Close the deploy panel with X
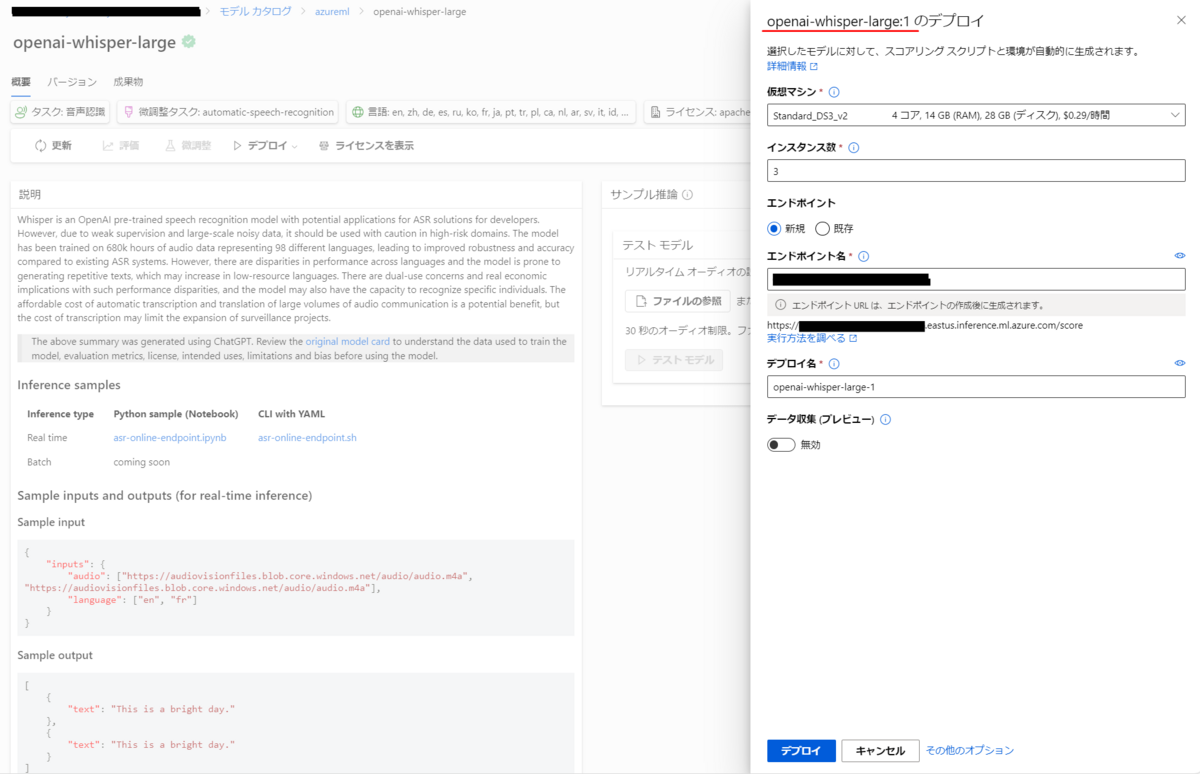 (1181, 21)
